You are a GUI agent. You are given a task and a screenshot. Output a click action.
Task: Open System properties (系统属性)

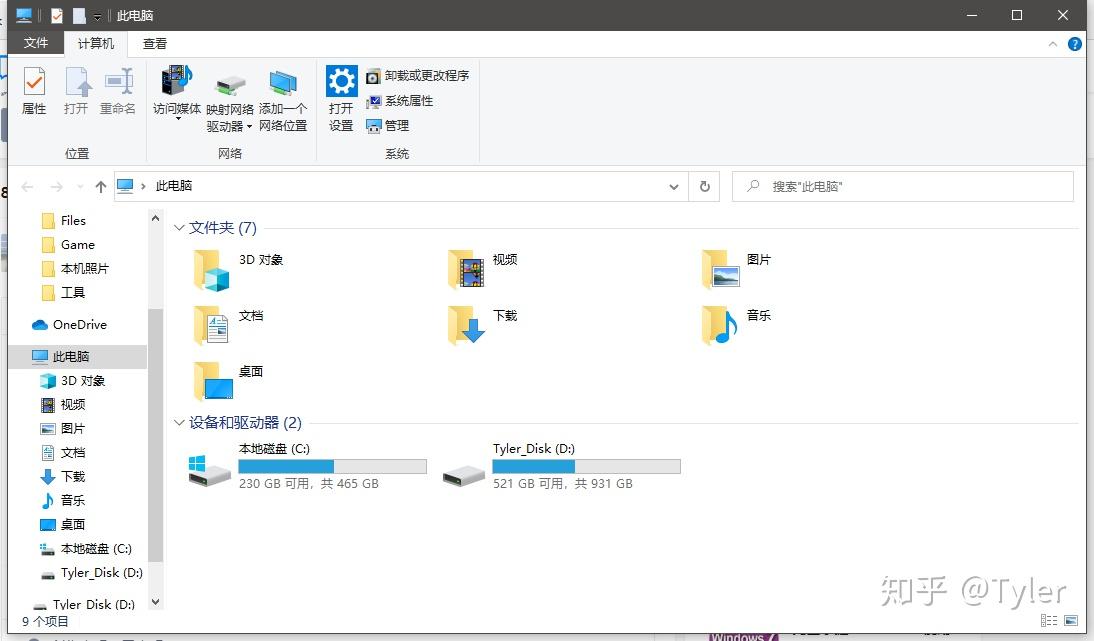(400, 101)
